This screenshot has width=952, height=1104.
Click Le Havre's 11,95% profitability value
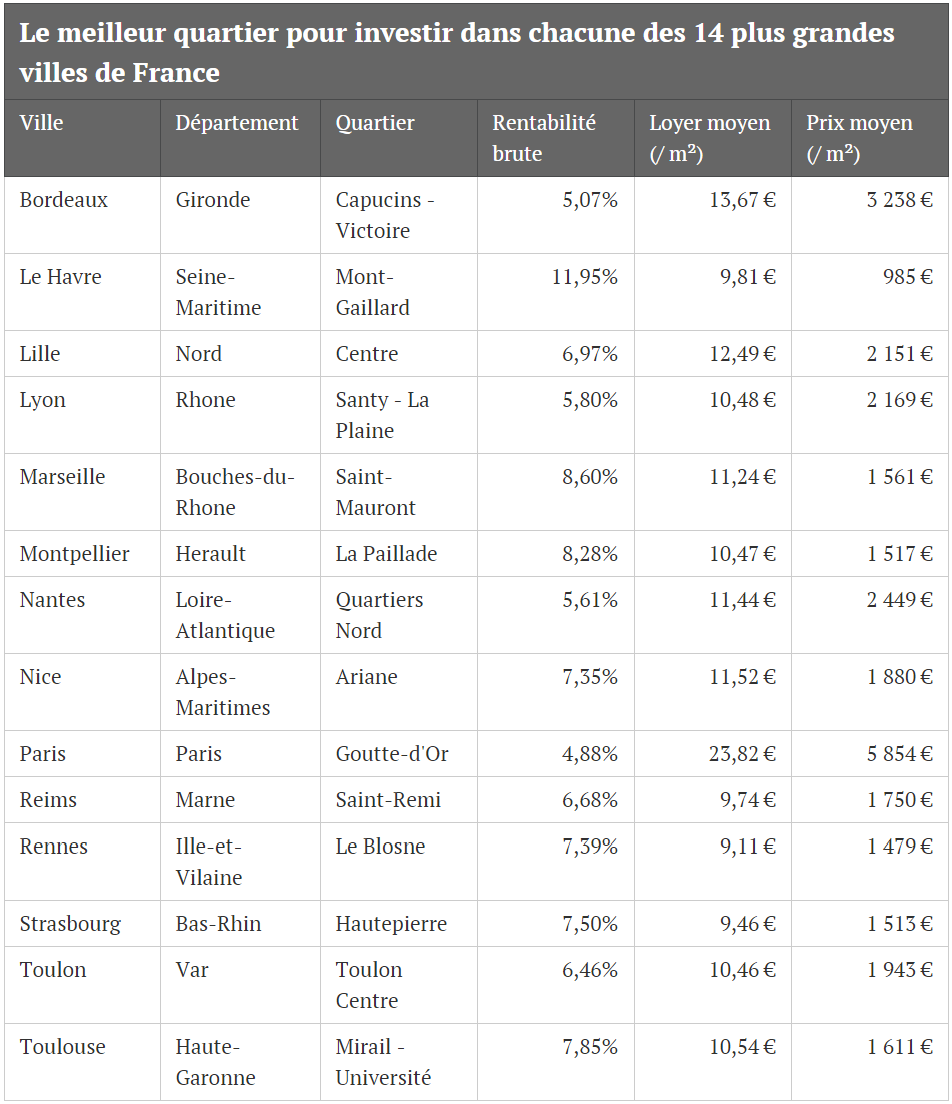click(x=585, y=277)
